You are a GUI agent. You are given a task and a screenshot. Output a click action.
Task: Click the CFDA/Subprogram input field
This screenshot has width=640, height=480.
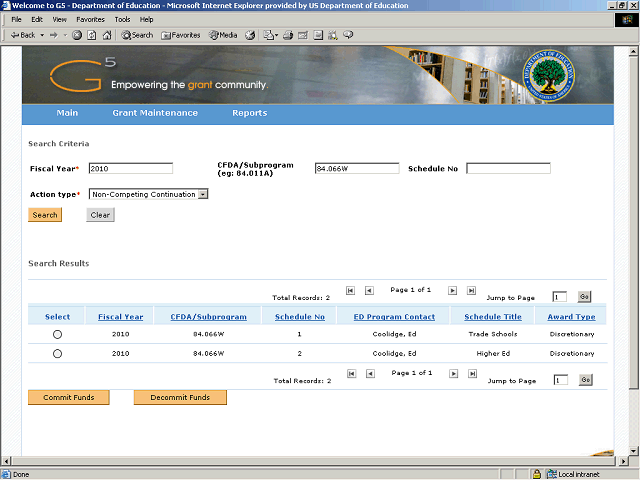(357, 169)
